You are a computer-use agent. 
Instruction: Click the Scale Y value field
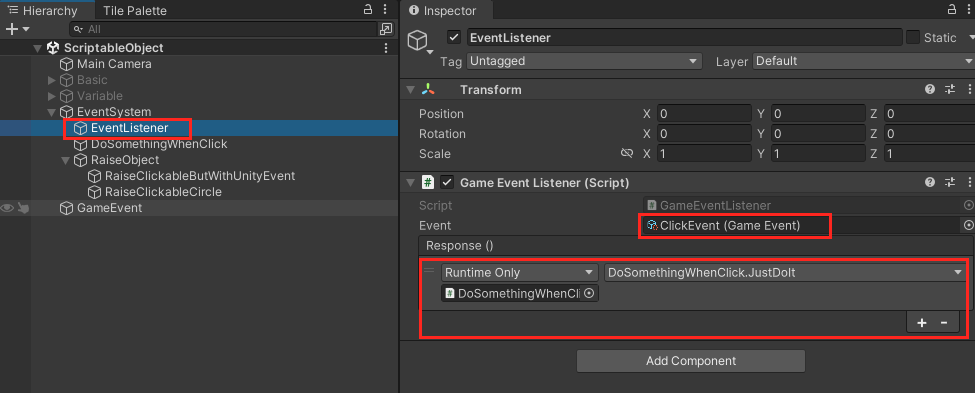pos(818,154)
